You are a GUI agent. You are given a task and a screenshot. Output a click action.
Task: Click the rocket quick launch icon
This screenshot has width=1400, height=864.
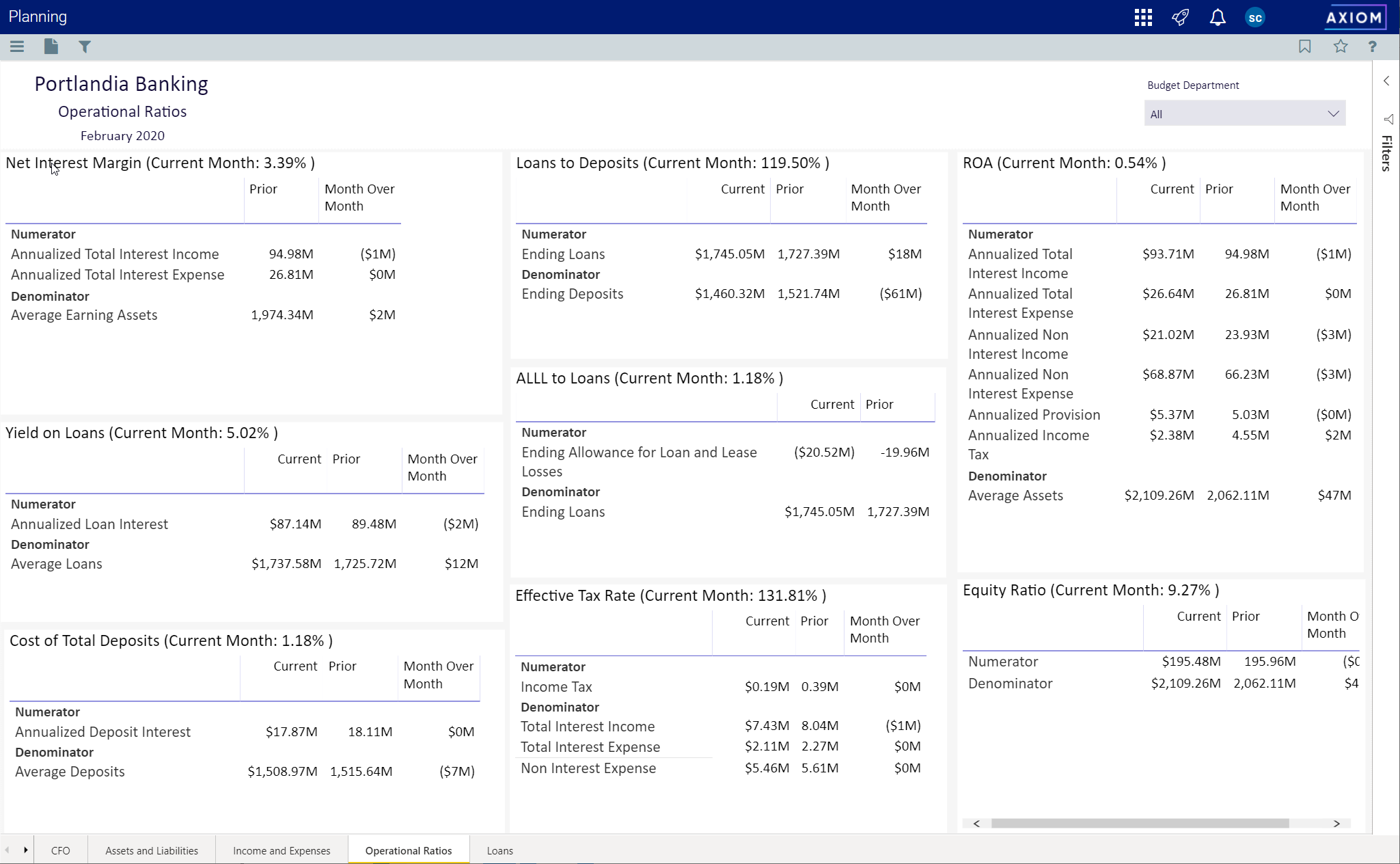click(x=1180, y=18)
